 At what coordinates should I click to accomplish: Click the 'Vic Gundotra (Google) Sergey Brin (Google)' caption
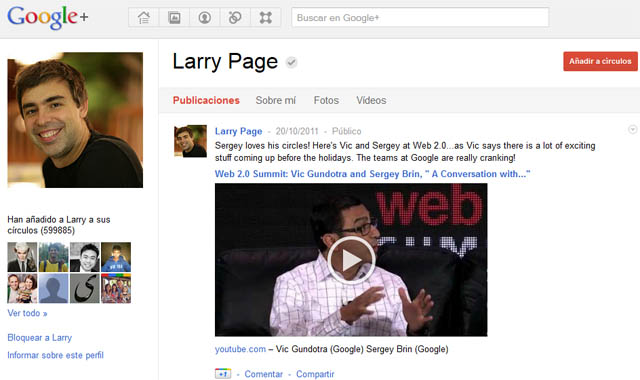coord(362,349)
